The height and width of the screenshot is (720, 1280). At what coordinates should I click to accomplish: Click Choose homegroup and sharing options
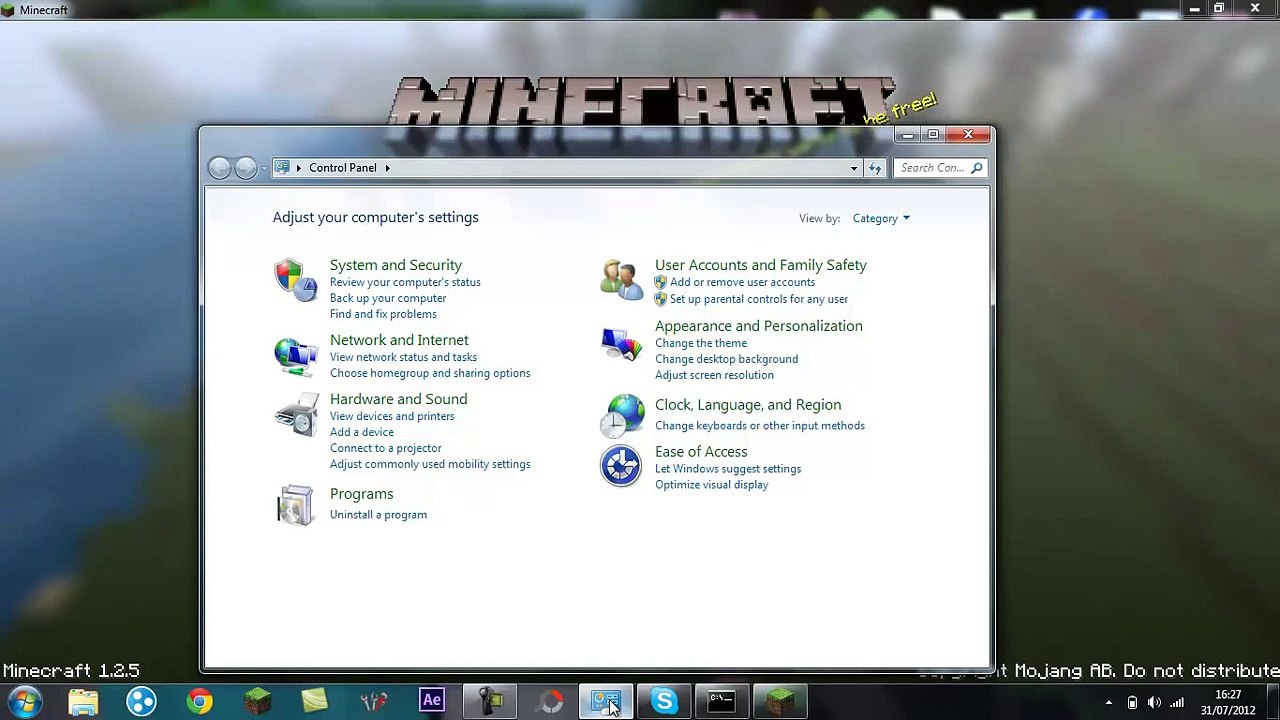click(x=430, y=373)
